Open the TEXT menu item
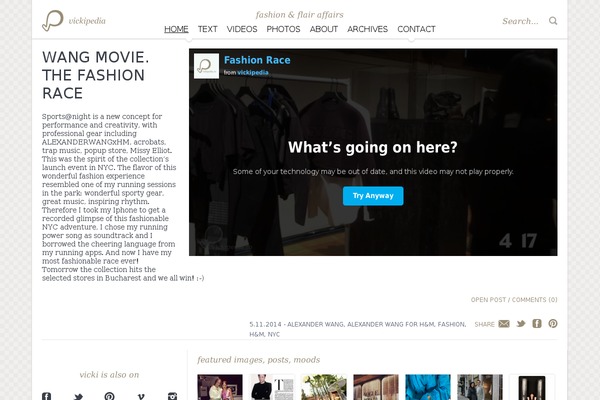Image resolution: width=600 pixels, height=400 pixels. (207, 29)
